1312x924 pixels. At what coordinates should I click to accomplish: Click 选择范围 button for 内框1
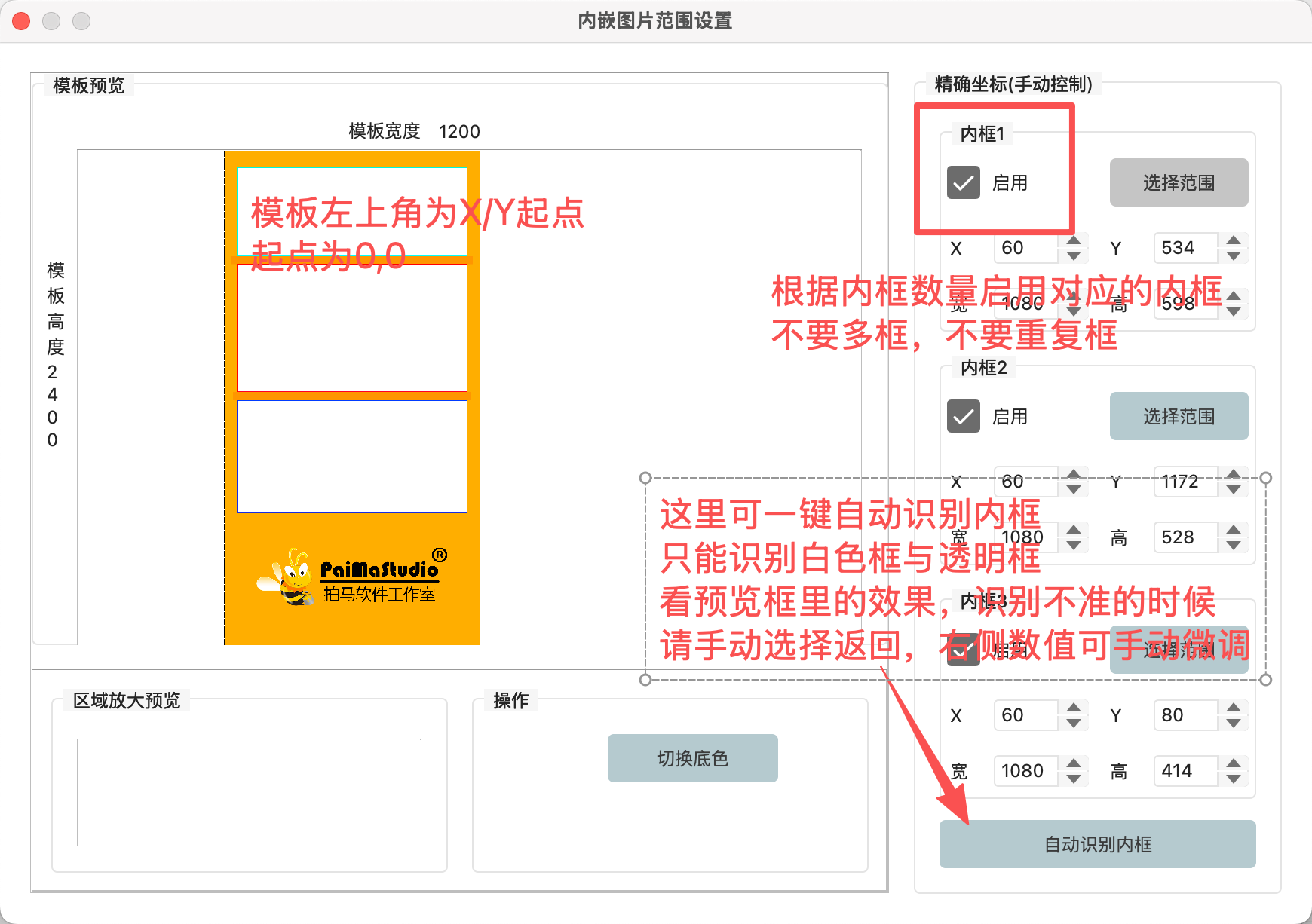[1179, 182]
